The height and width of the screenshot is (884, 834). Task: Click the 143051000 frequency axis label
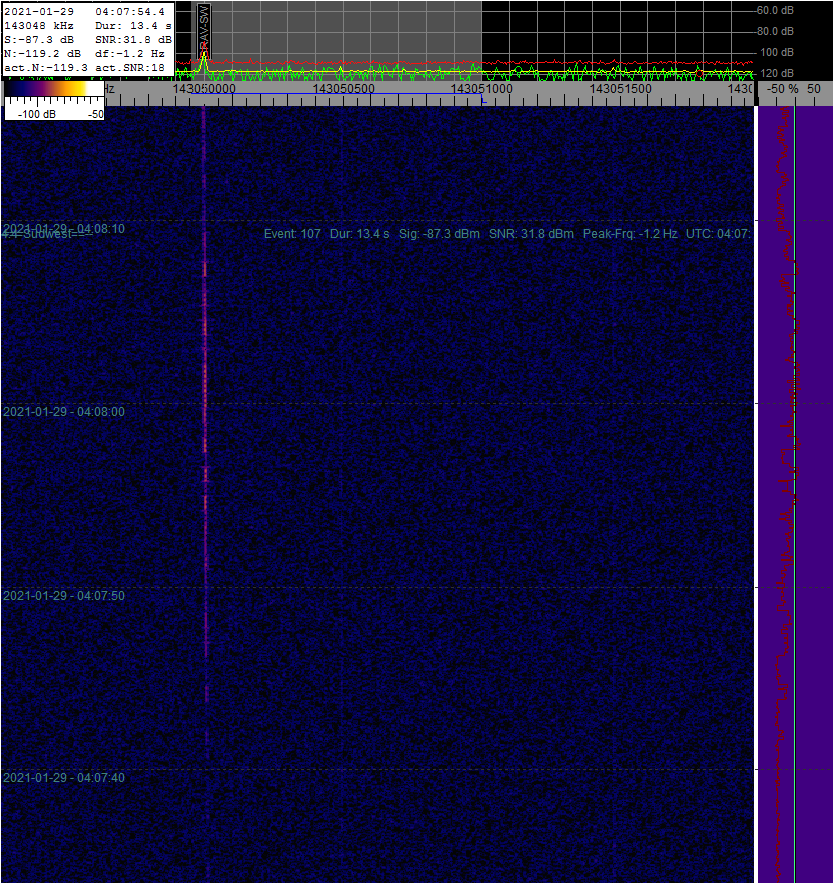pyautogui.click(x=482, y=89)
